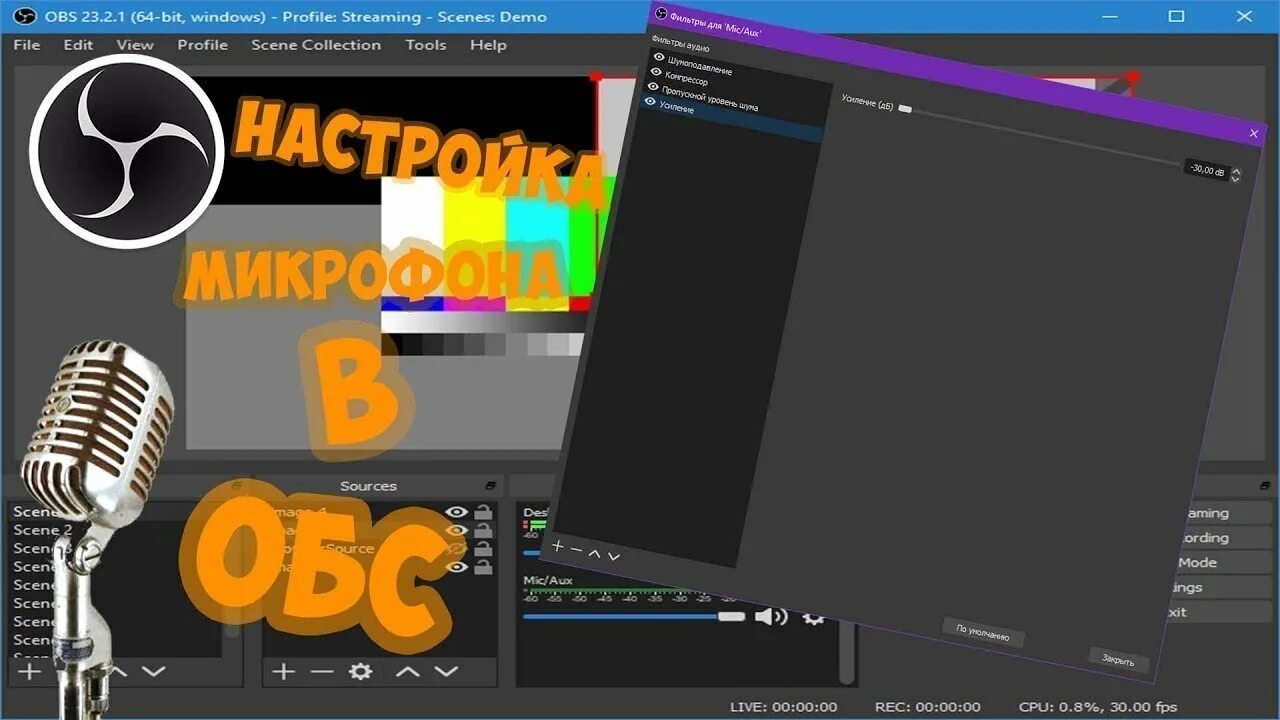The height and width of the screenshot is (720, 1280).
Task: Show the hidden third source
Action: click(457, 548)
